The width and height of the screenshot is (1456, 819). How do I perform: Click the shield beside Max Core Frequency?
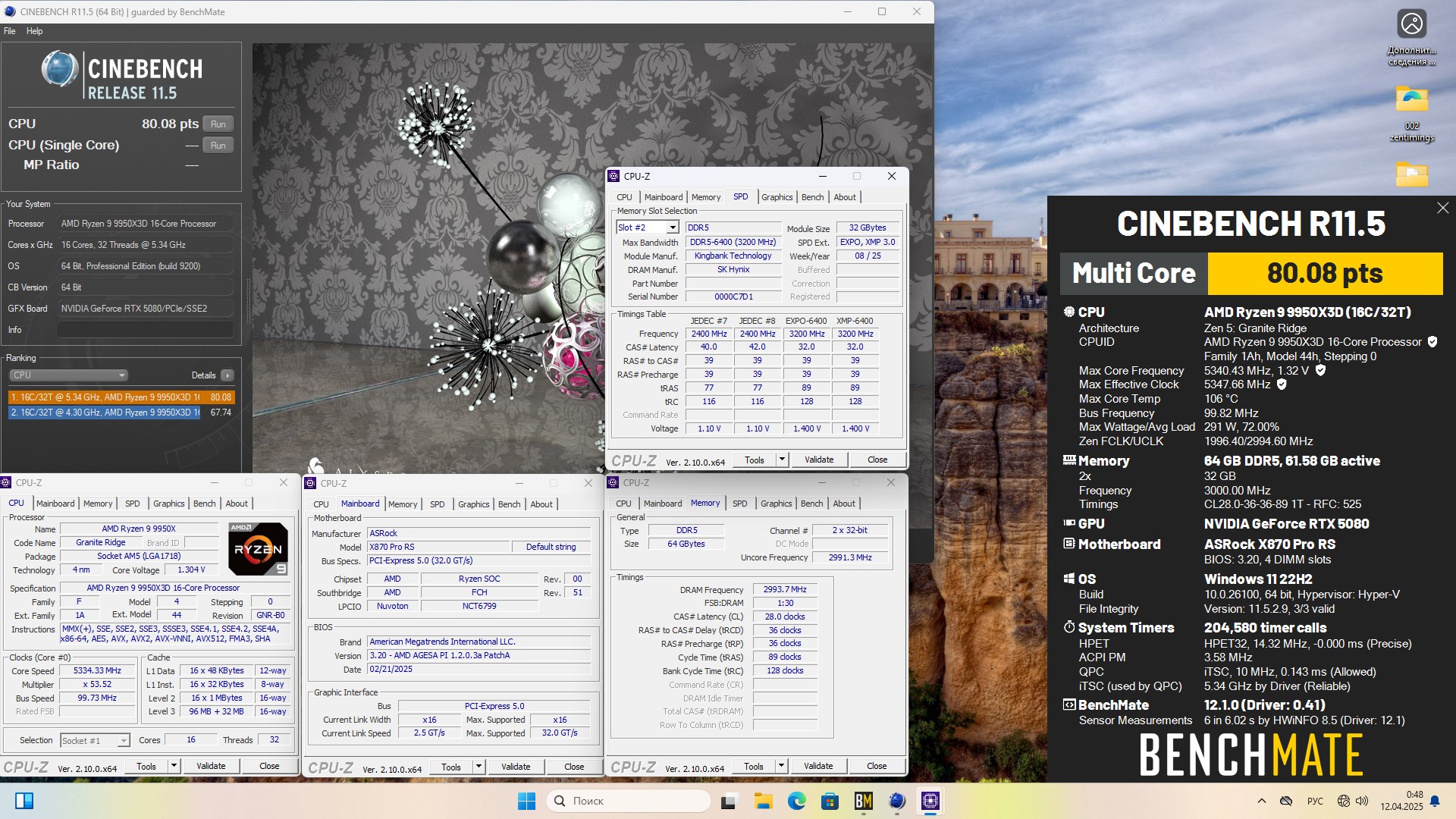[1320, 370]
